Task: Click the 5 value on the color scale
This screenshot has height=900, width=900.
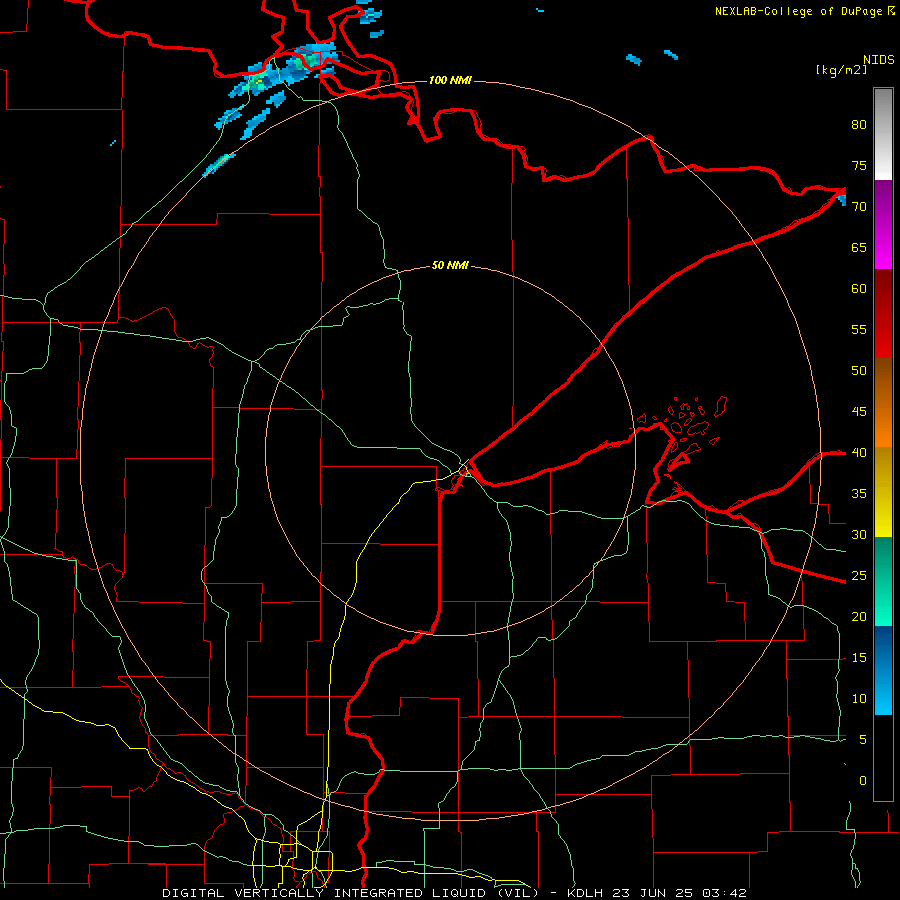Action: [863, 739]
